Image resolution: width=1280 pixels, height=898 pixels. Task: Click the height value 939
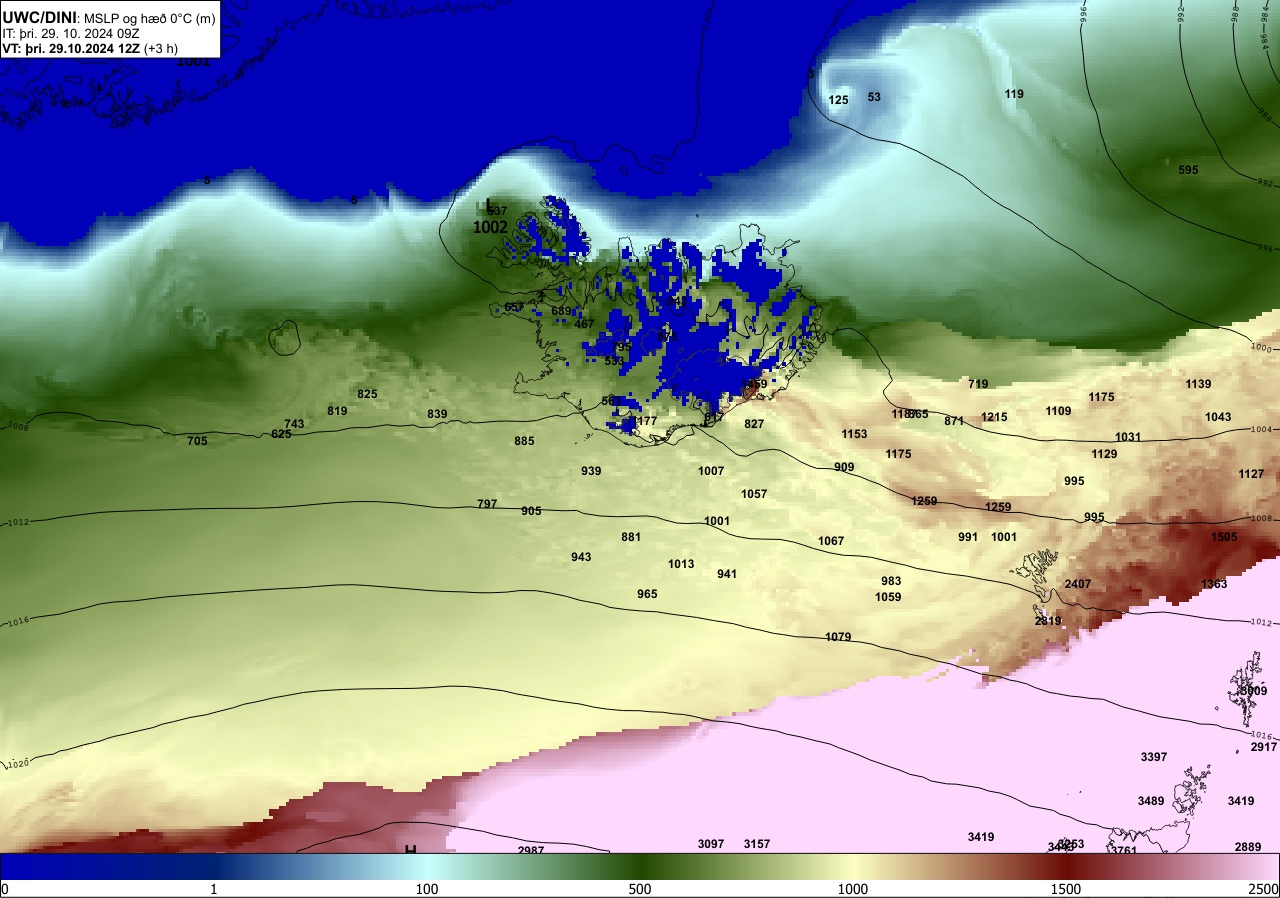tap(591, 471)
